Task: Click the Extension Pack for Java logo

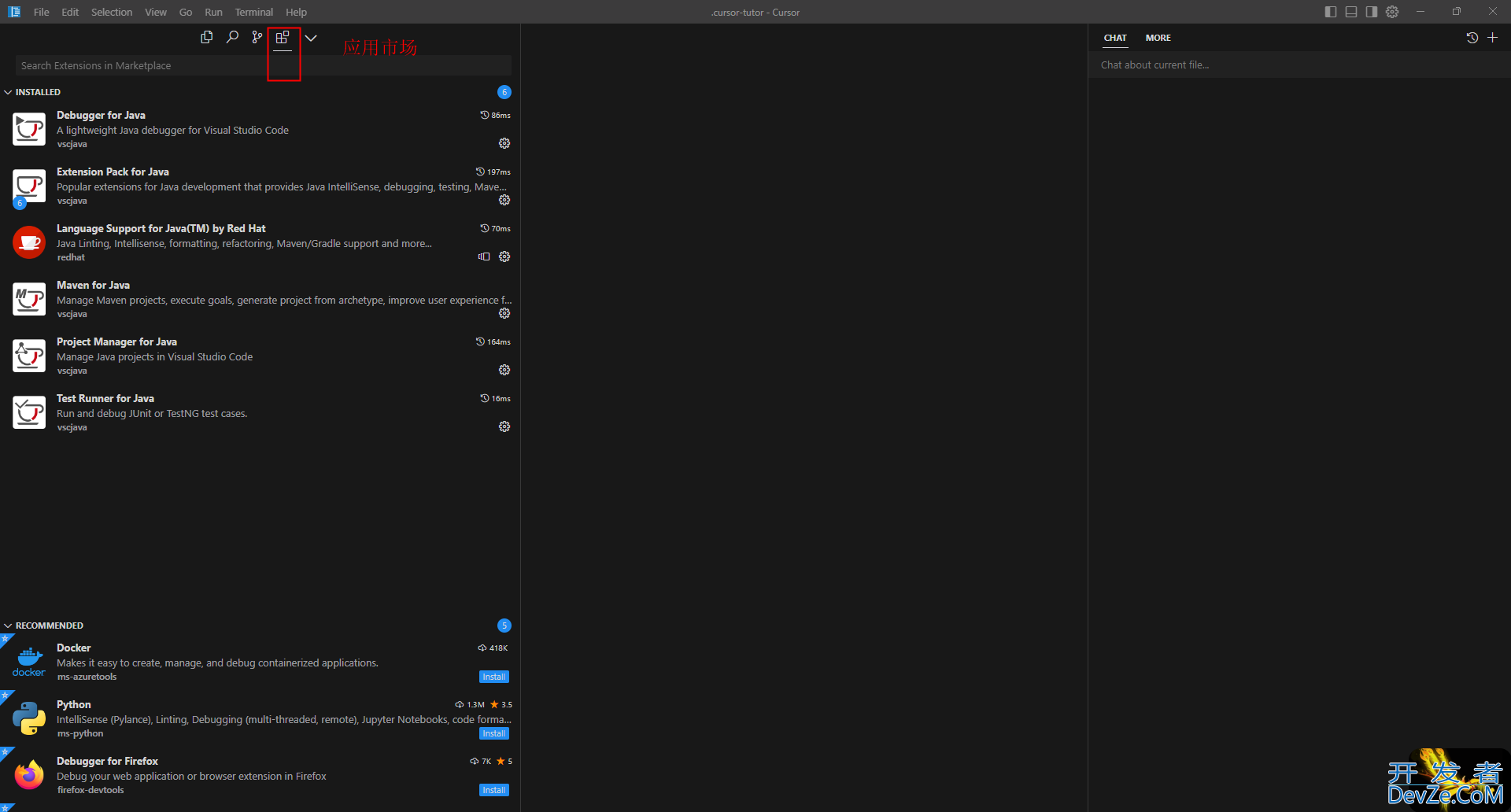Action: 29,186
